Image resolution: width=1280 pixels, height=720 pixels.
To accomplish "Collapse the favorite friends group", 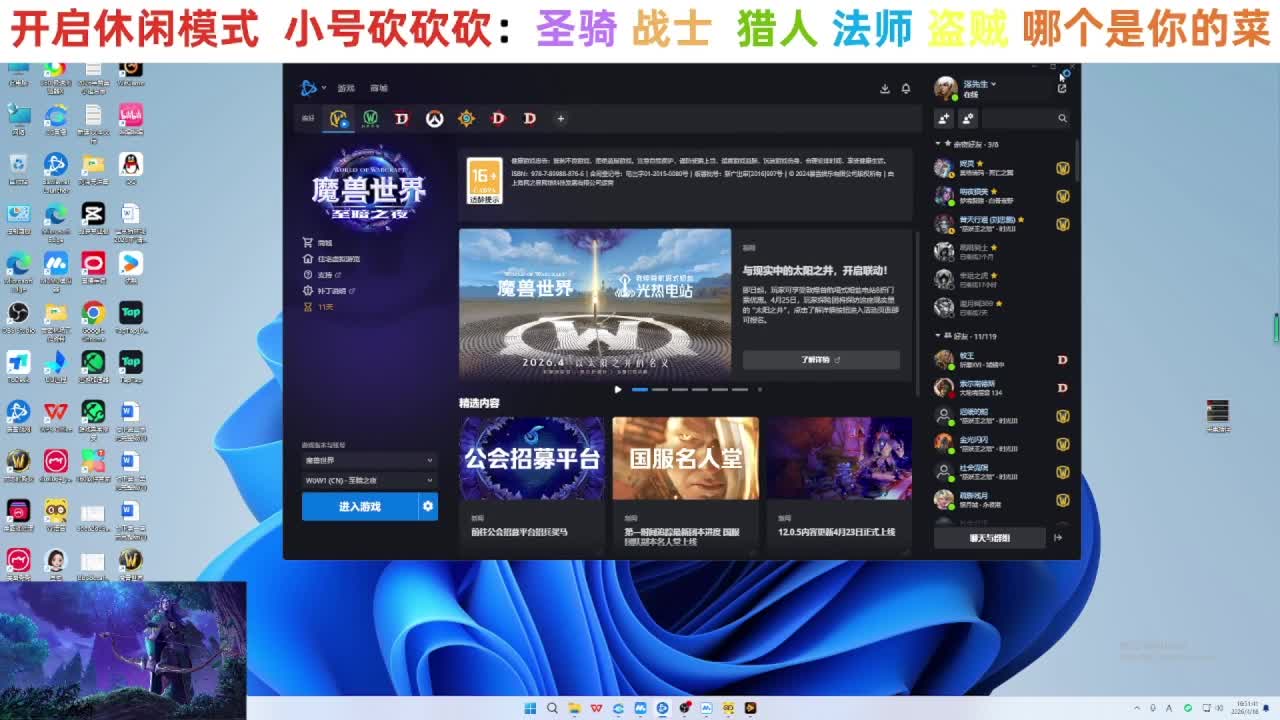I will (938, 145).
